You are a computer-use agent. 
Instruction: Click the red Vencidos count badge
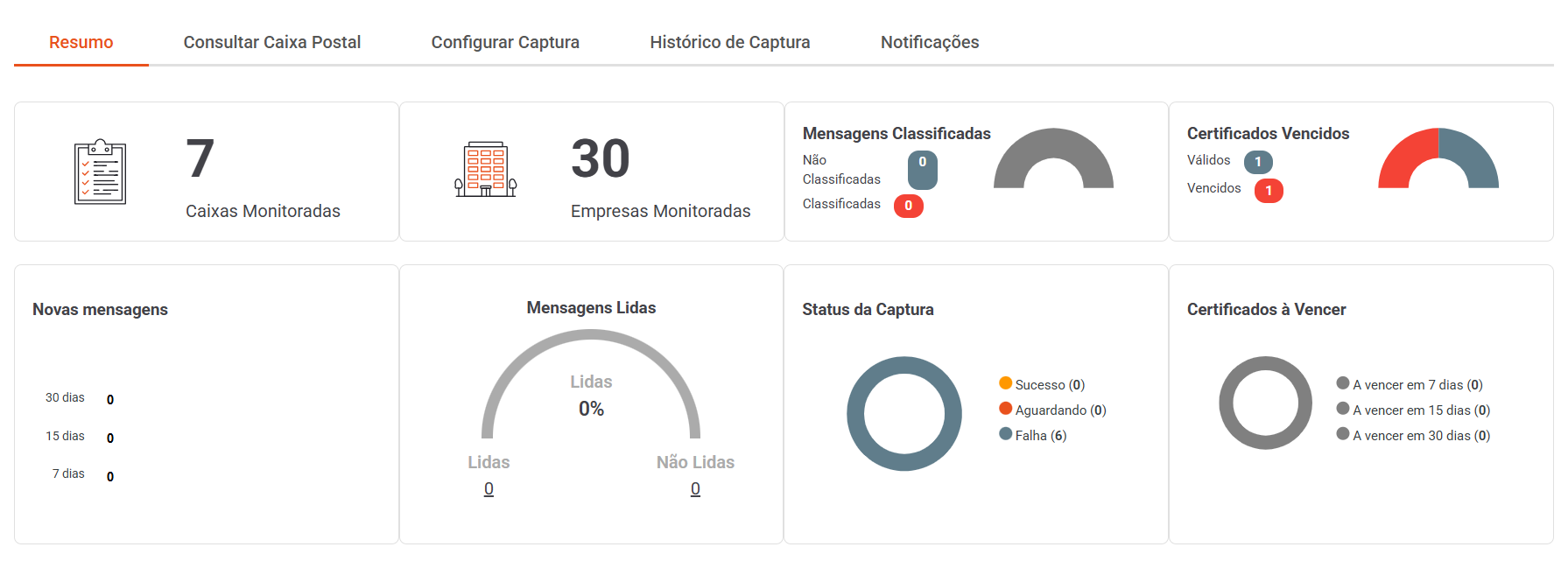click(1269, 191)
